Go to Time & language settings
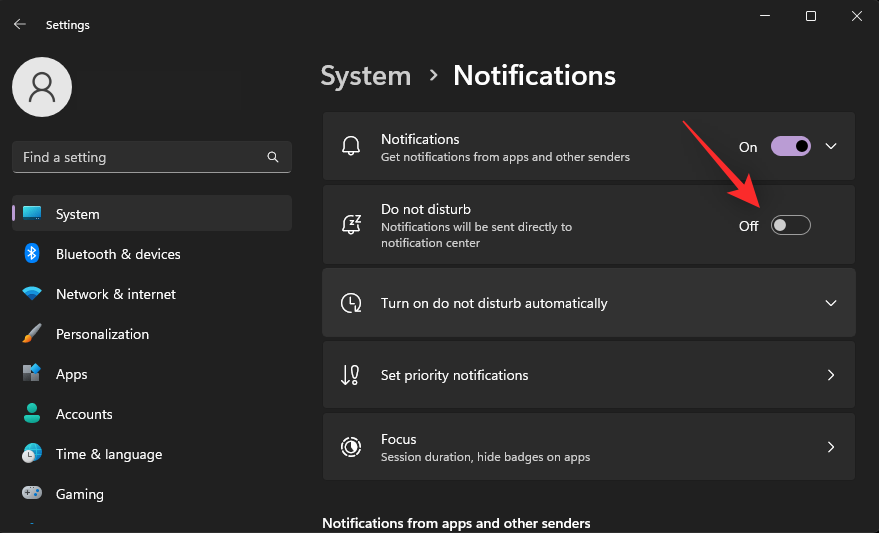This screenshot has width=879, height=533. 108,454
